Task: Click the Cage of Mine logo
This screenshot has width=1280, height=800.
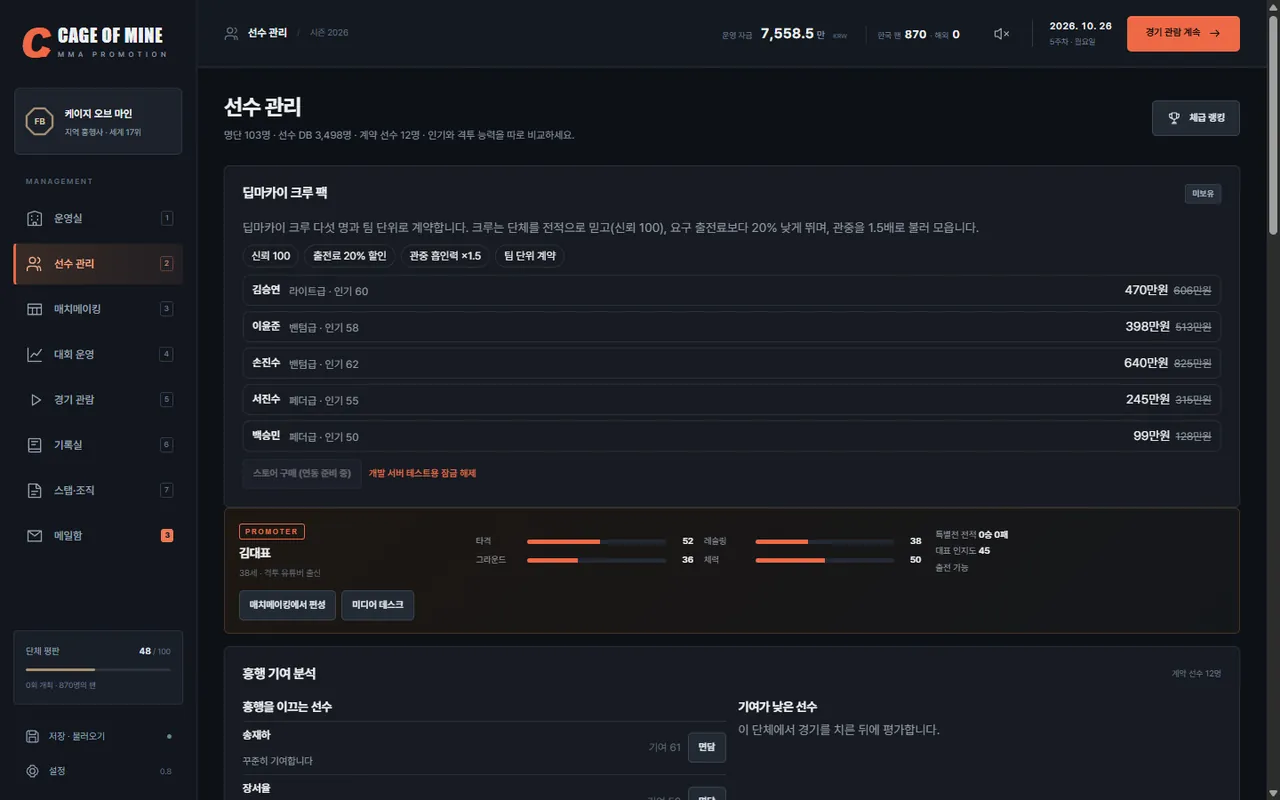Action: 96,41
